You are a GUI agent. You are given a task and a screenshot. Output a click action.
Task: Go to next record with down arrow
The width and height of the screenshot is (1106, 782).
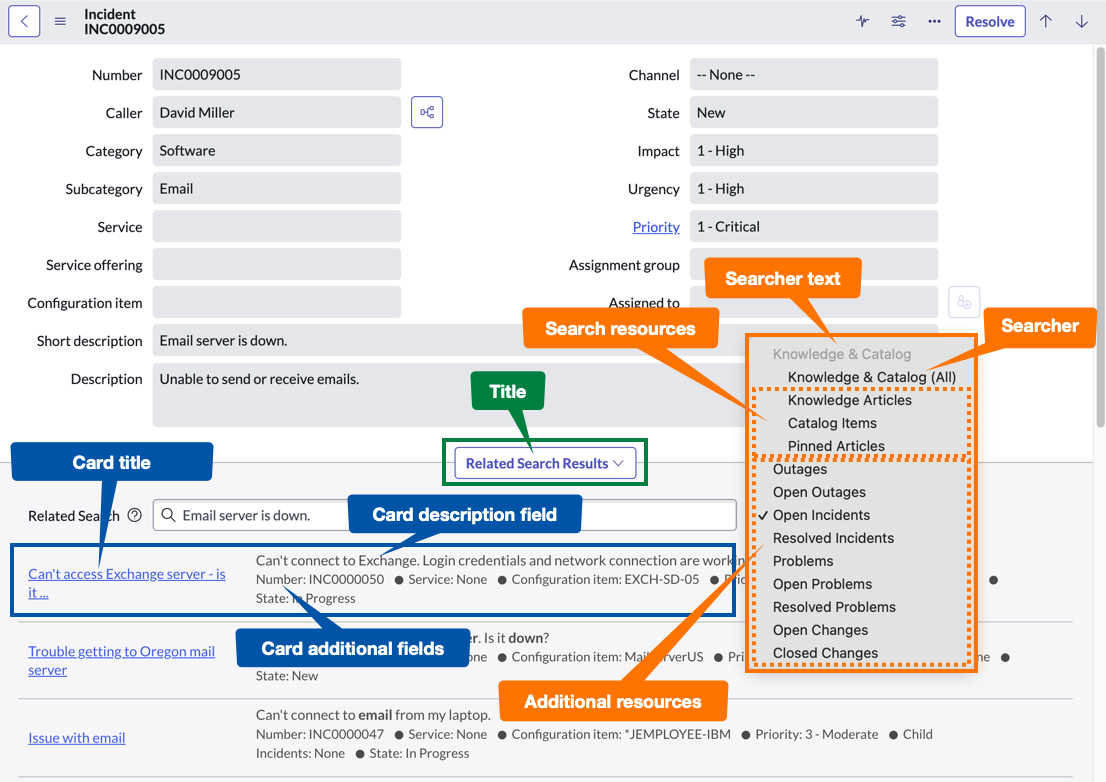coord(1081,21)
